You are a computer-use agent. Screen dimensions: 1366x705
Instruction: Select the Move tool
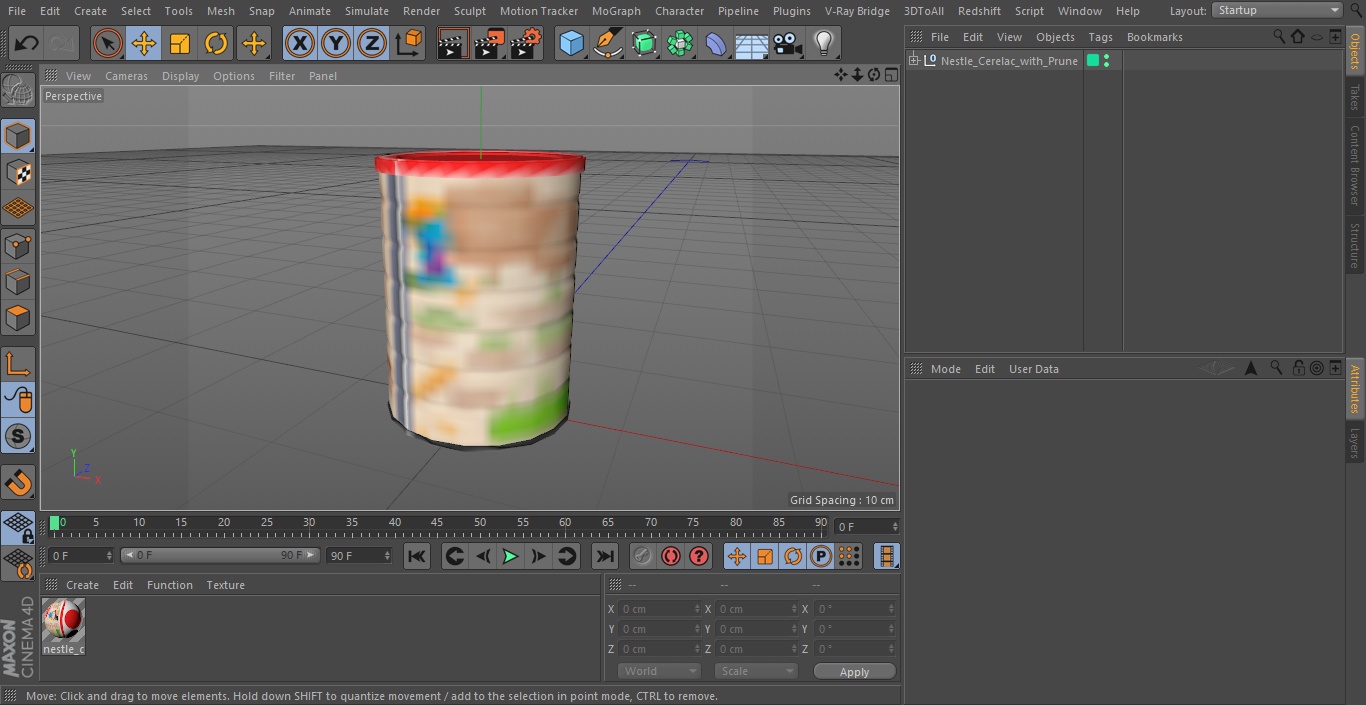pos(144,43)
